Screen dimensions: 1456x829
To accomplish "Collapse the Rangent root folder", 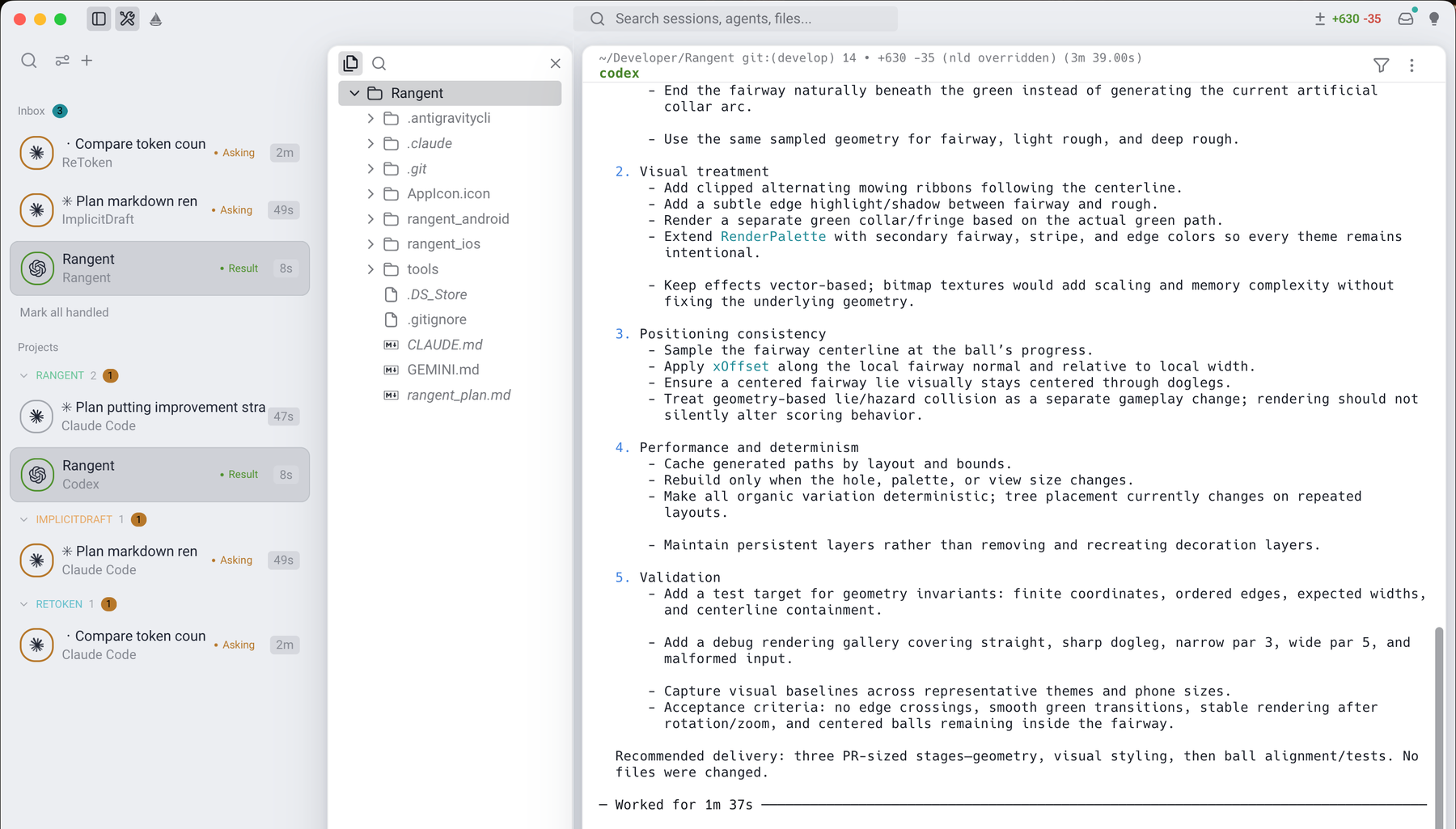I will tap(354, 93).
